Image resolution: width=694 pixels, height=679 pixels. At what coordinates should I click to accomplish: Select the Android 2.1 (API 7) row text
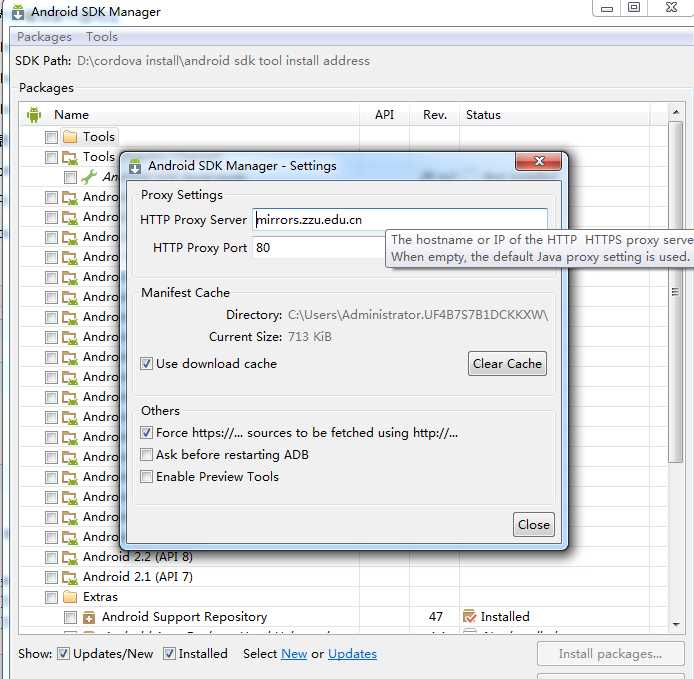click(x=138, y=577)
